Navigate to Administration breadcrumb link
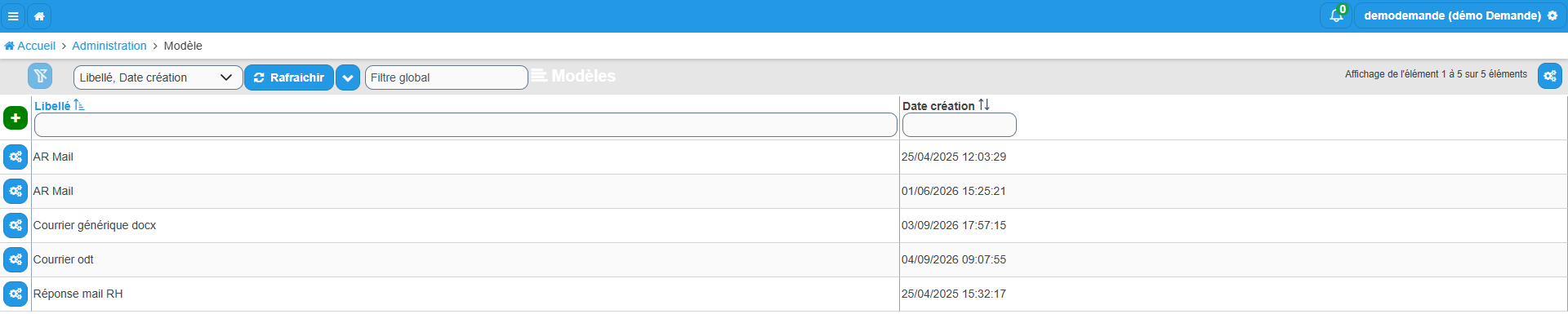 109,46
